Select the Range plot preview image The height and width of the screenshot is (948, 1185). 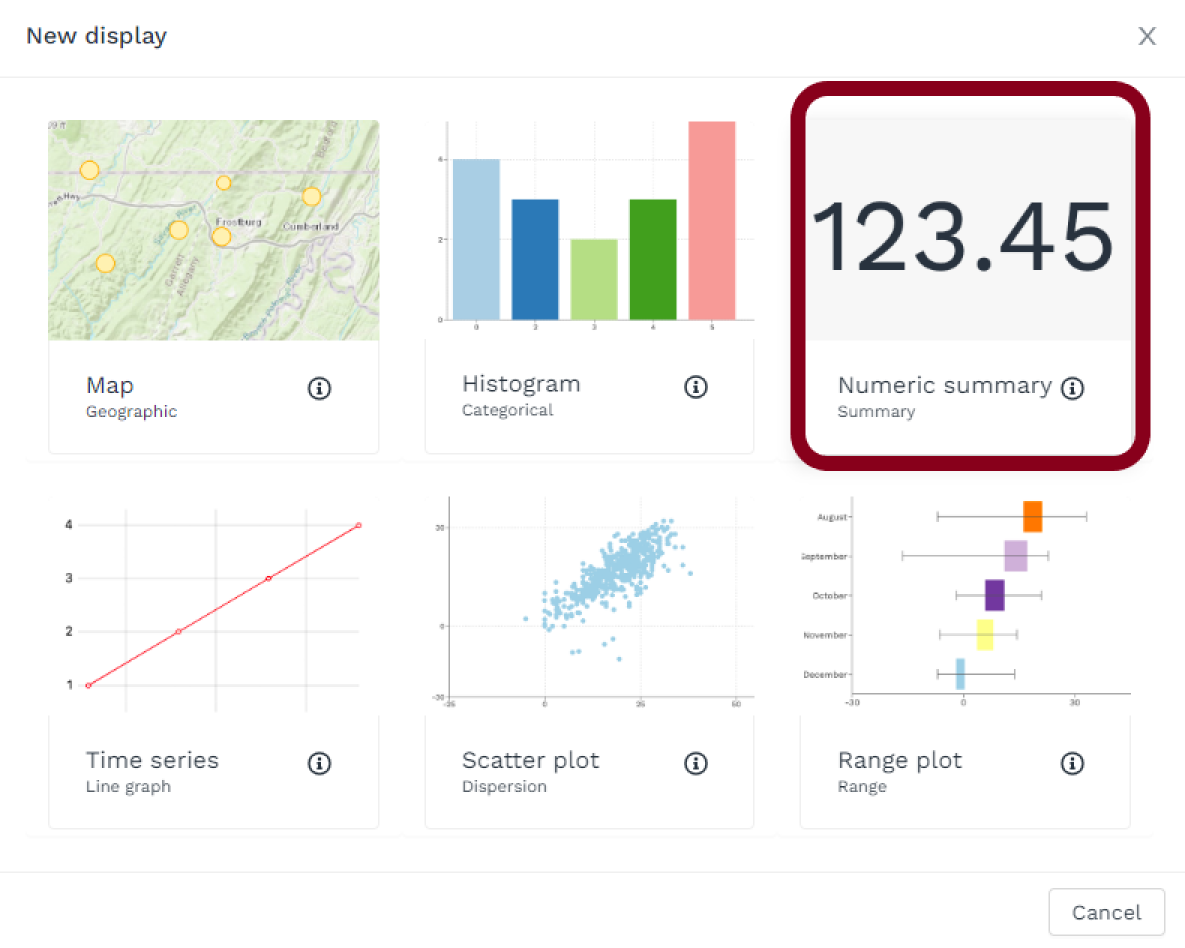click(966, 600)
